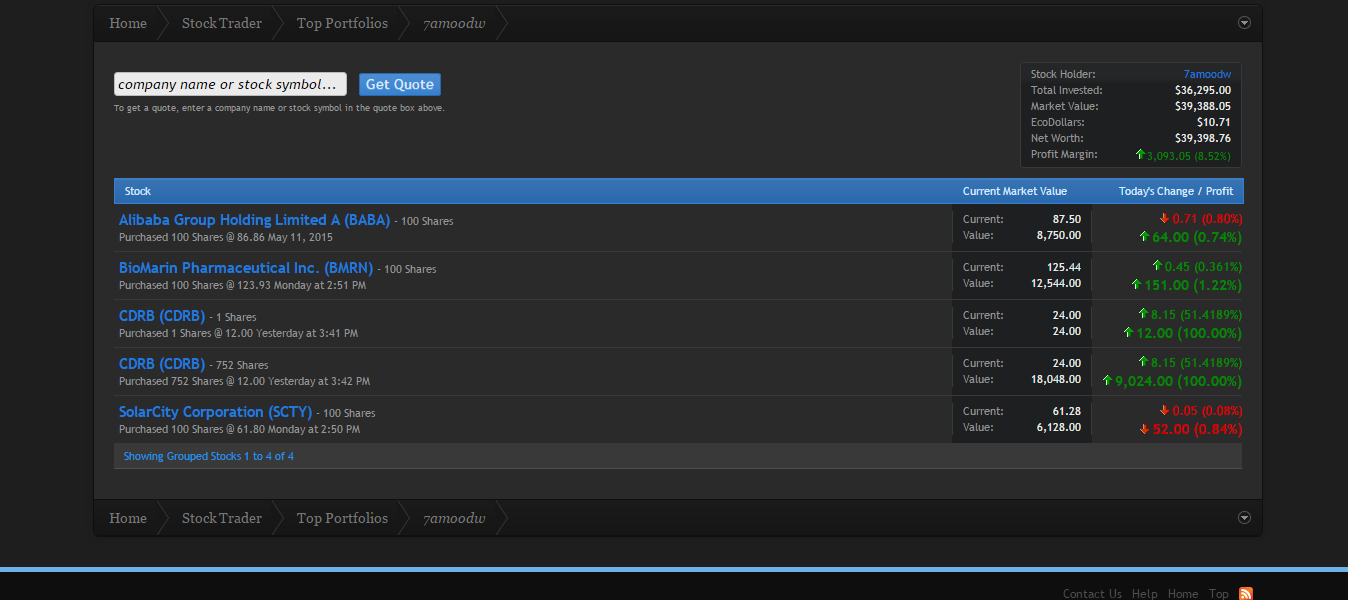The width and height of the screenshot is (1348, 600).
Task: Click CDRB purchase Yesterday at 3:41 PM
Action: coord(238,333)
